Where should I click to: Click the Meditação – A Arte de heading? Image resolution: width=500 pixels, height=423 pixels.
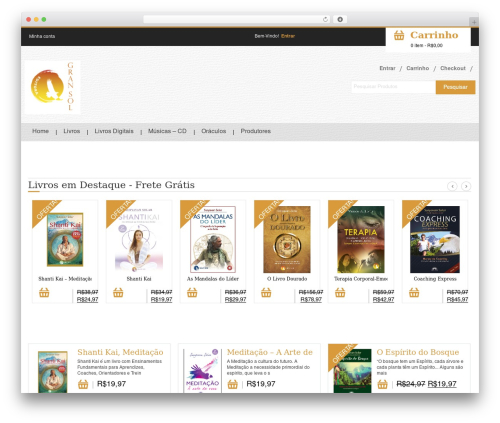point(270,352)
